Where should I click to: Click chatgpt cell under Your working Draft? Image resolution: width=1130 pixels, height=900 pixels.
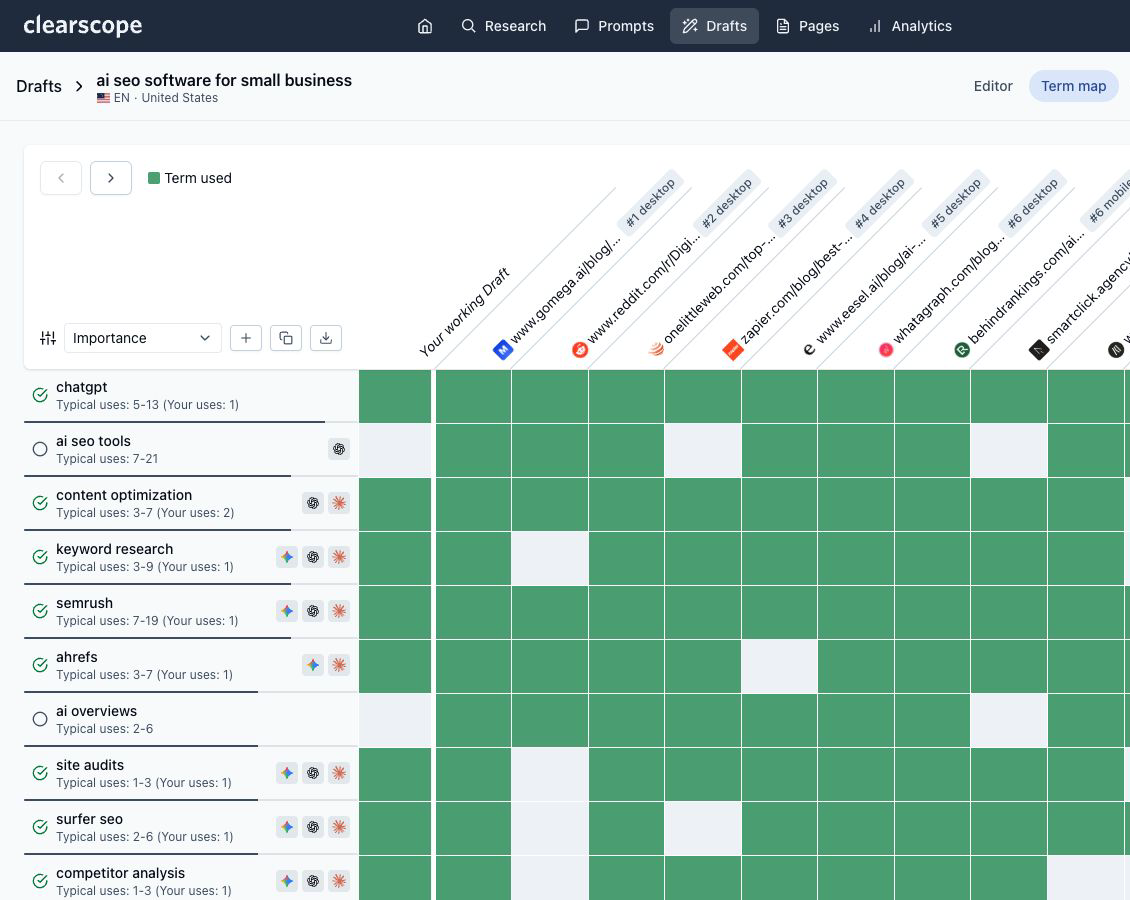tap(395, 396)
